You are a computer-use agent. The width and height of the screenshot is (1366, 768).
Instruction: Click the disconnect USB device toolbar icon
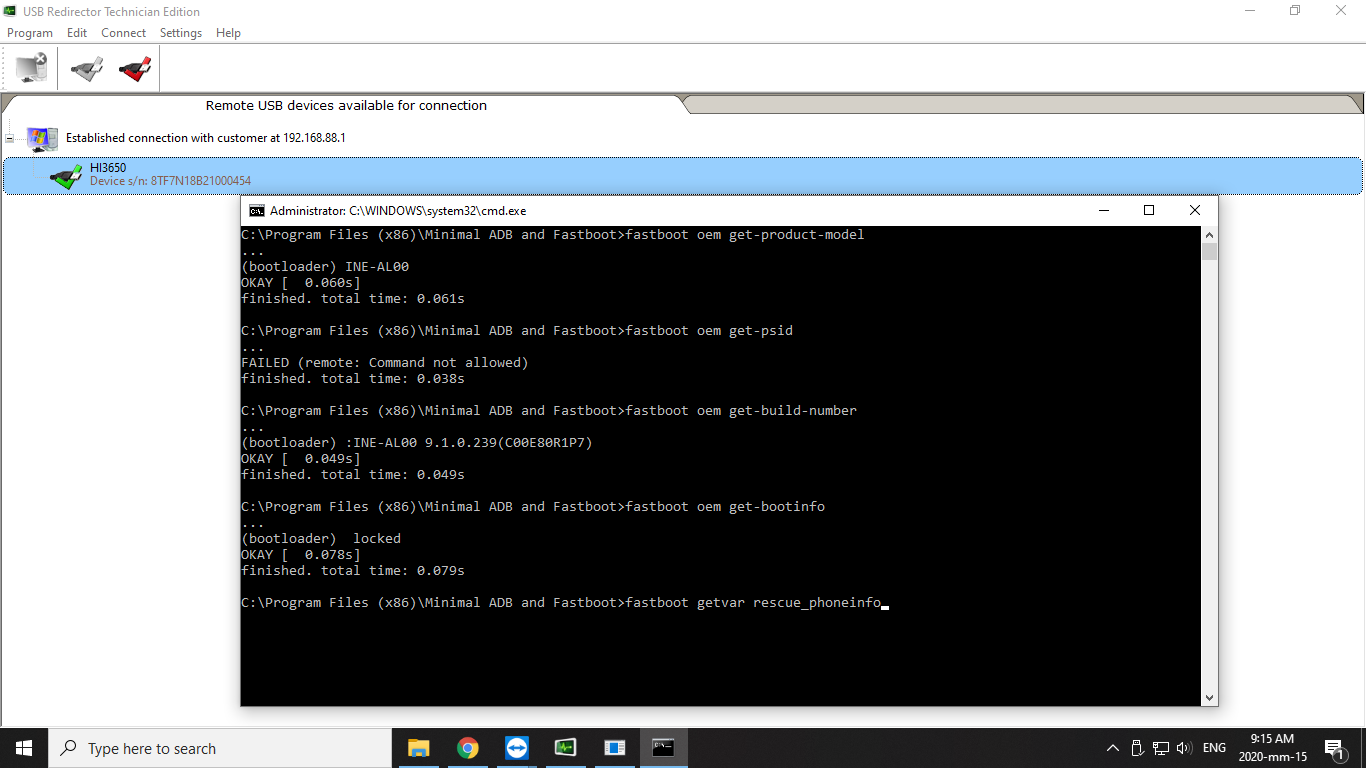tap(135, 69)
